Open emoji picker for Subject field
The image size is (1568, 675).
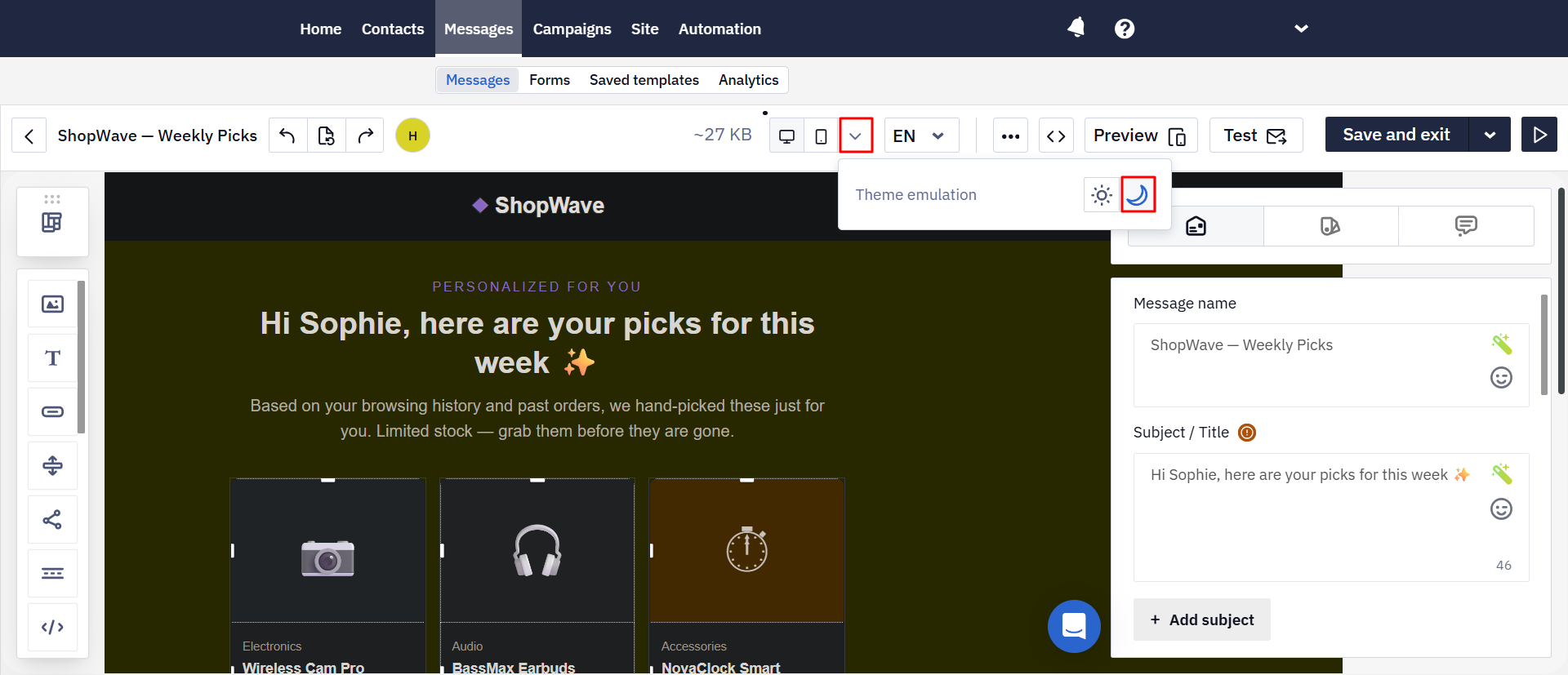1501,509
